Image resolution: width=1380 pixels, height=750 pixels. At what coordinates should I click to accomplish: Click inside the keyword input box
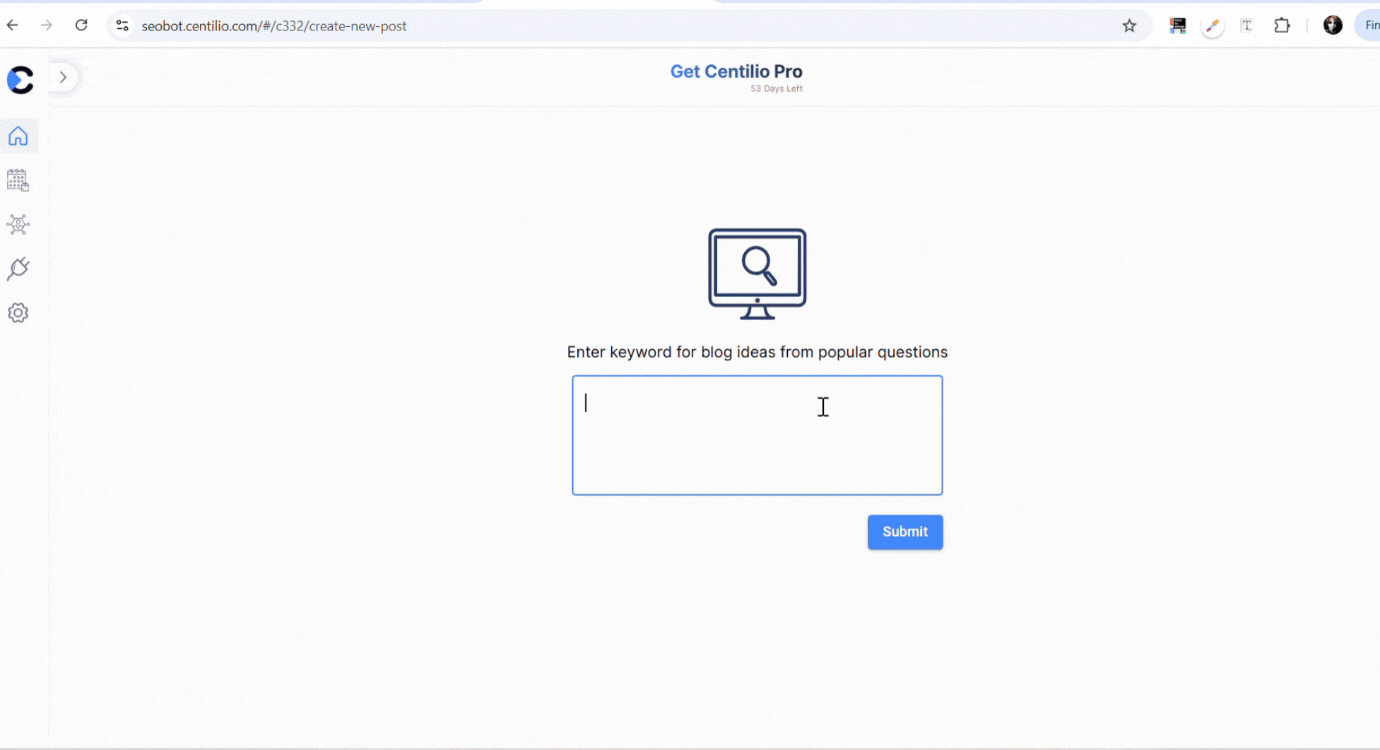(x=757, y=435)
